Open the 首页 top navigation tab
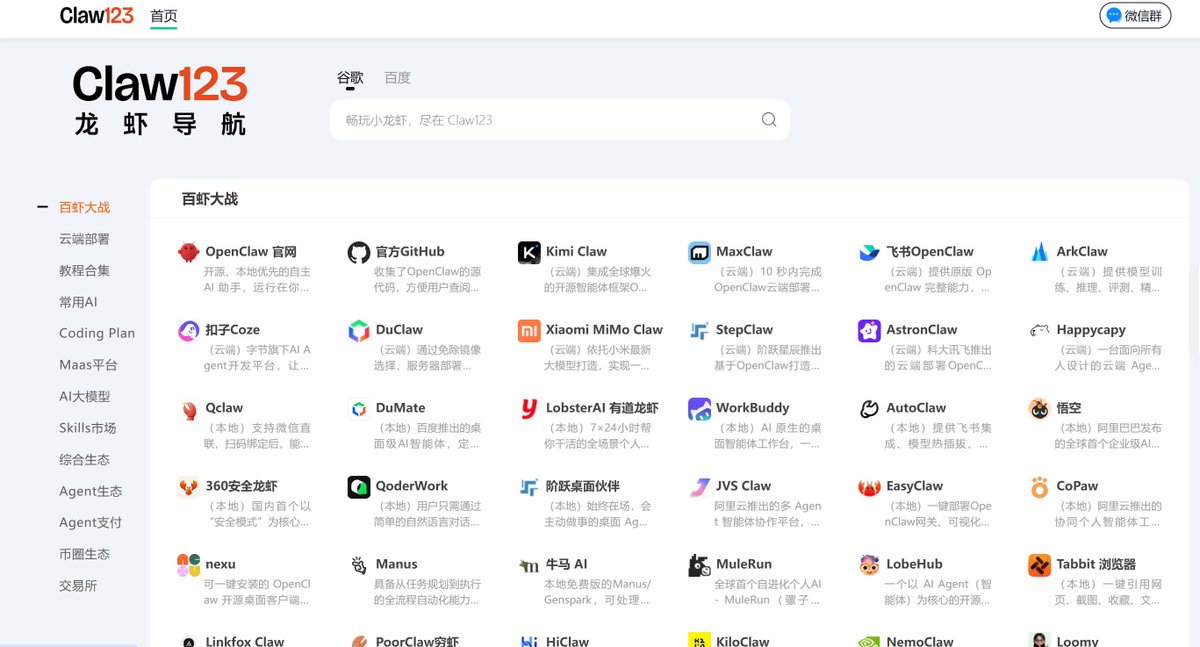The width and height of the screenshot is (1200, 647). coord(164,16)
